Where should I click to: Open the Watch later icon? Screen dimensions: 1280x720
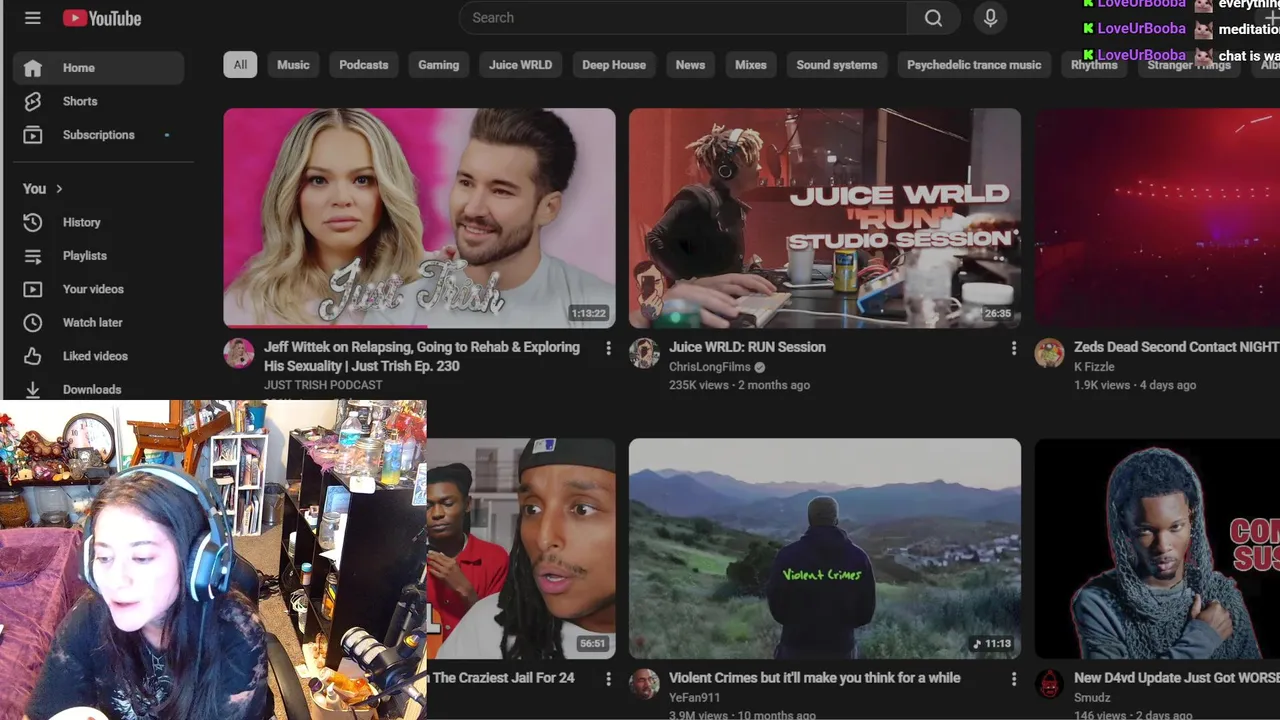[x=33, y=322]
